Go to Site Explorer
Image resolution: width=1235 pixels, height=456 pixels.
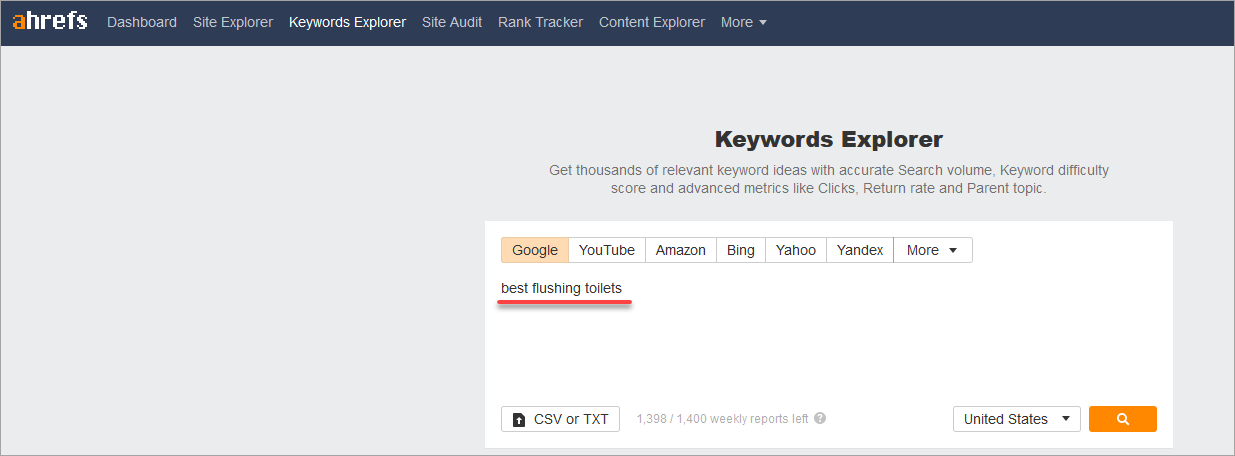click(x=233, y=22)
